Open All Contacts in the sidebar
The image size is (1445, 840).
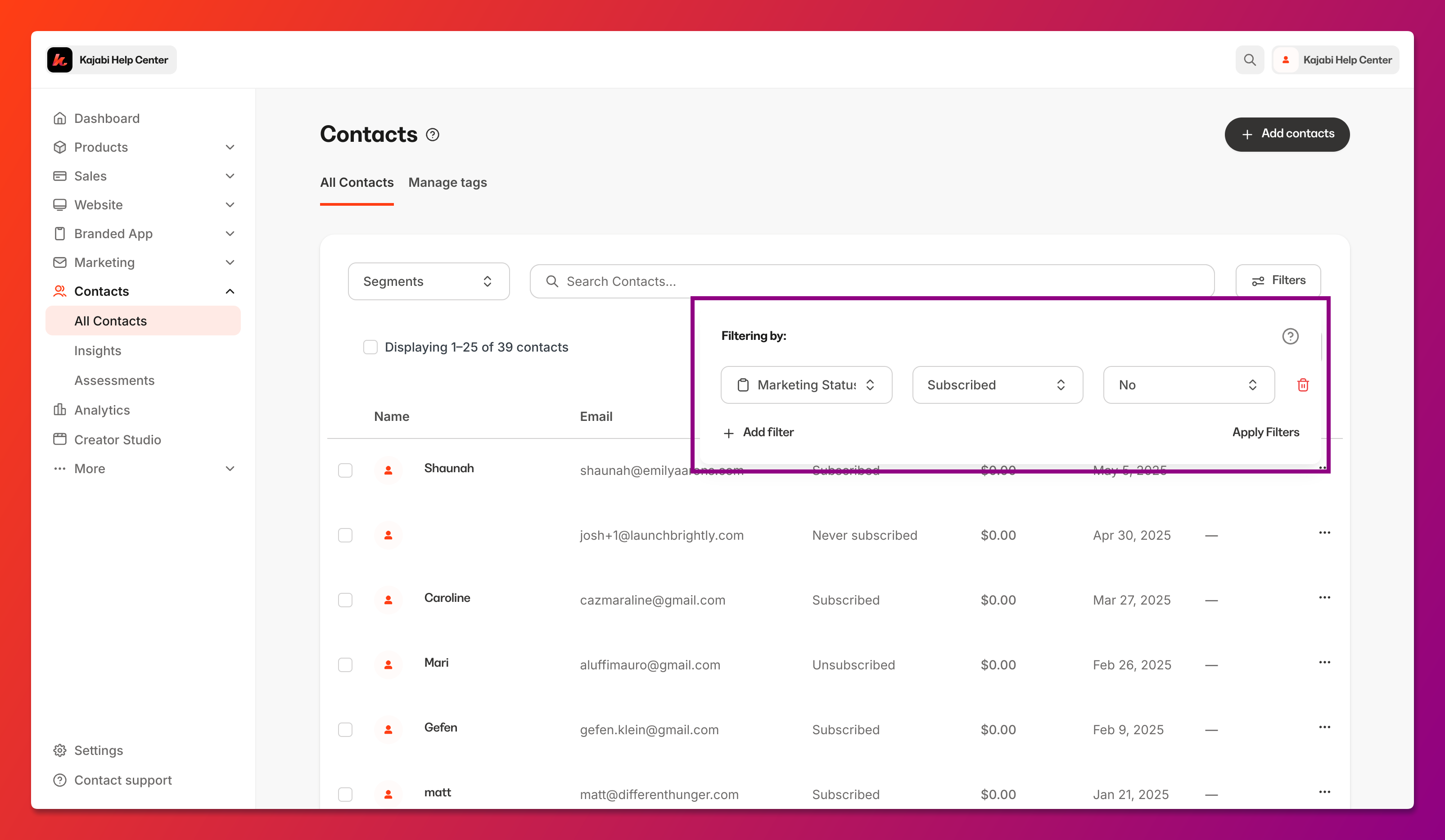[x=143, y=321]
